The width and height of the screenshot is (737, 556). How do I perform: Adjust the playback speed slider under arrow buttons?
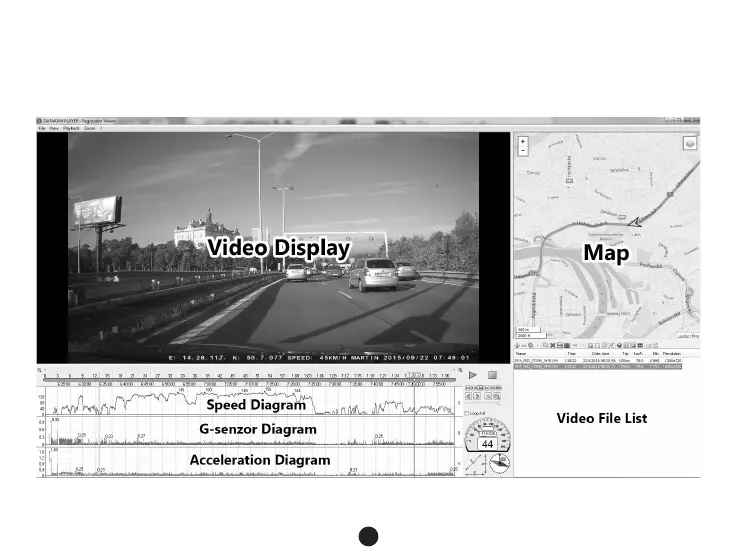[482, 403]
